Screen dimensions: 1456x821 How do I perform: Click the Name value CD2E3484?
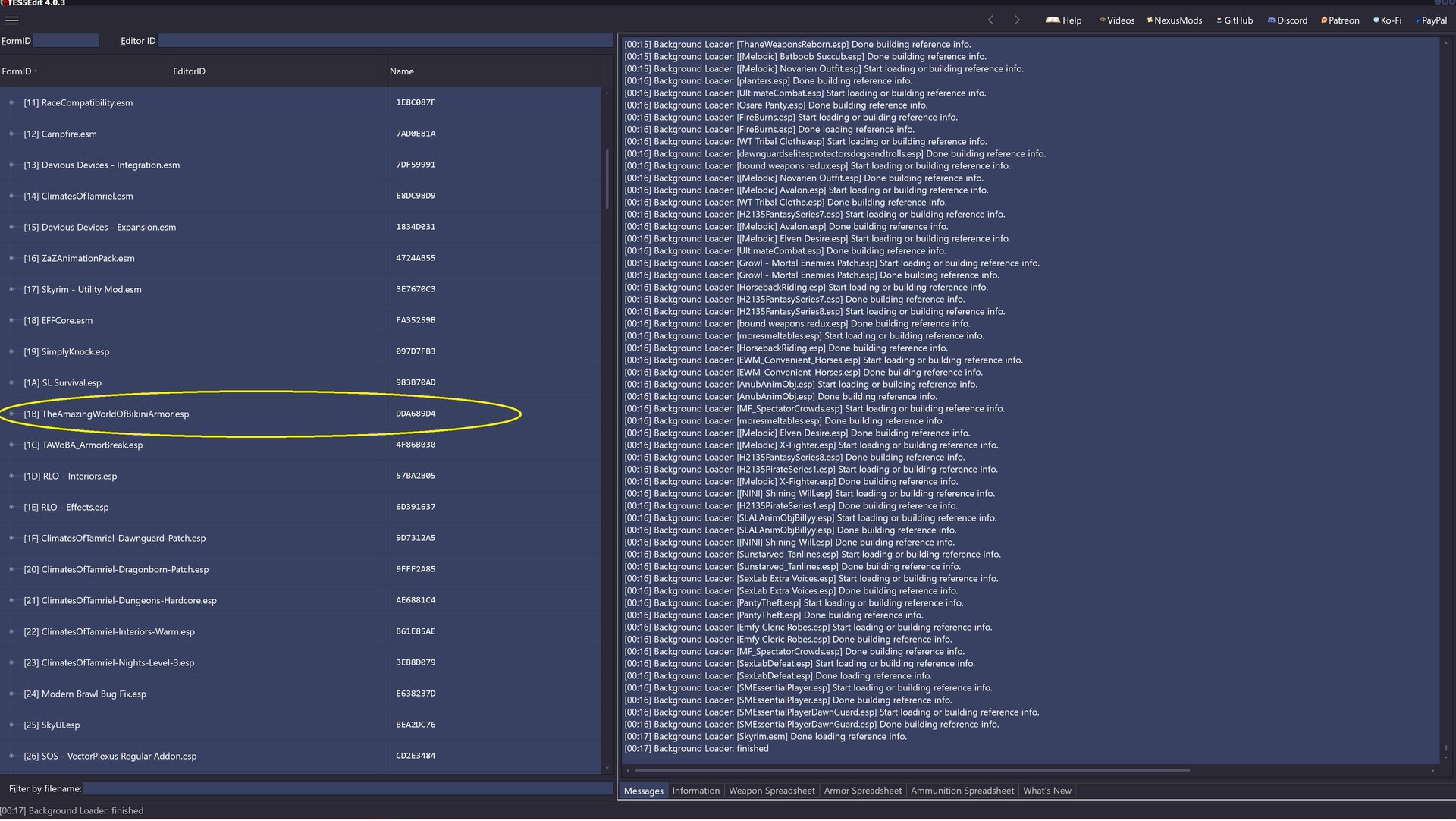click(416, 756)
